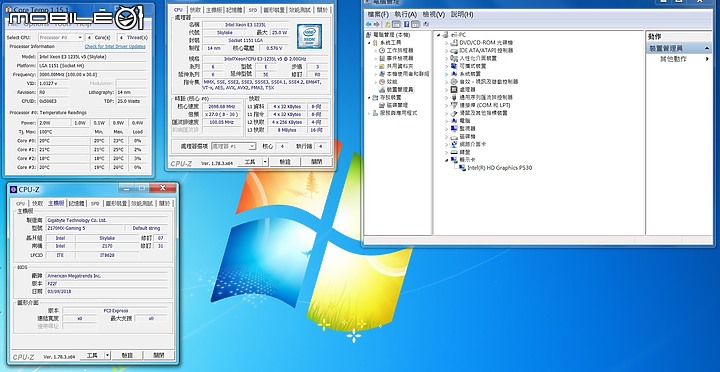This screenshot has height=372, width=720.
Task: Click the Intel(R) HD Graphics P530 adapter icon
Action: 462,168
